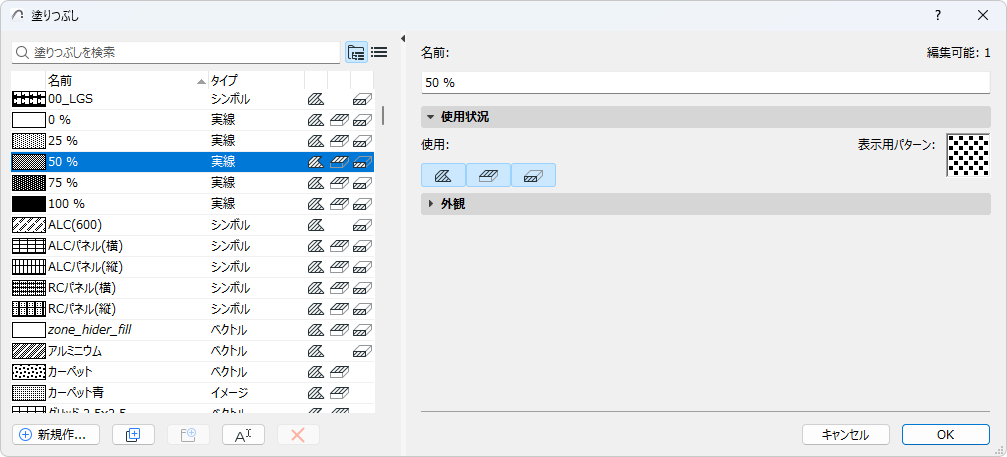Click the search field 塗りつぶしを検索
Image resolution: width=1007 pixels, height=457 pixels.
pos(176,53)
